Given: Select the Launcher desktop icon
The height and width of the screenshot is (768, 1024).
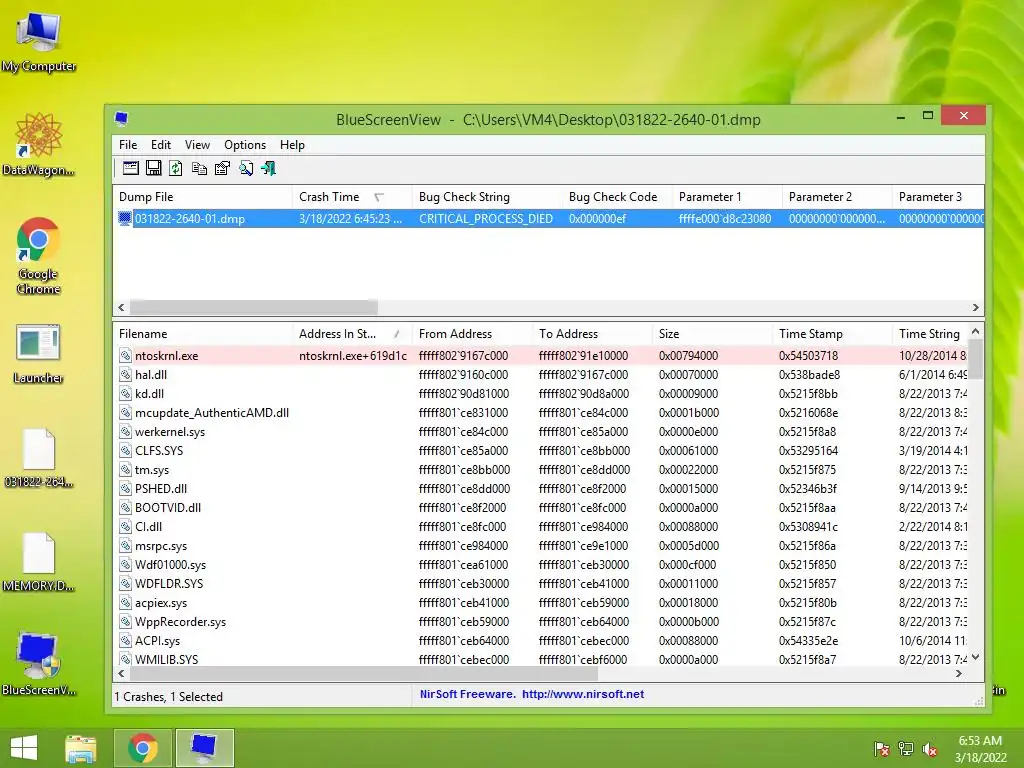Looking at the screenshot, I should [39, 354].
